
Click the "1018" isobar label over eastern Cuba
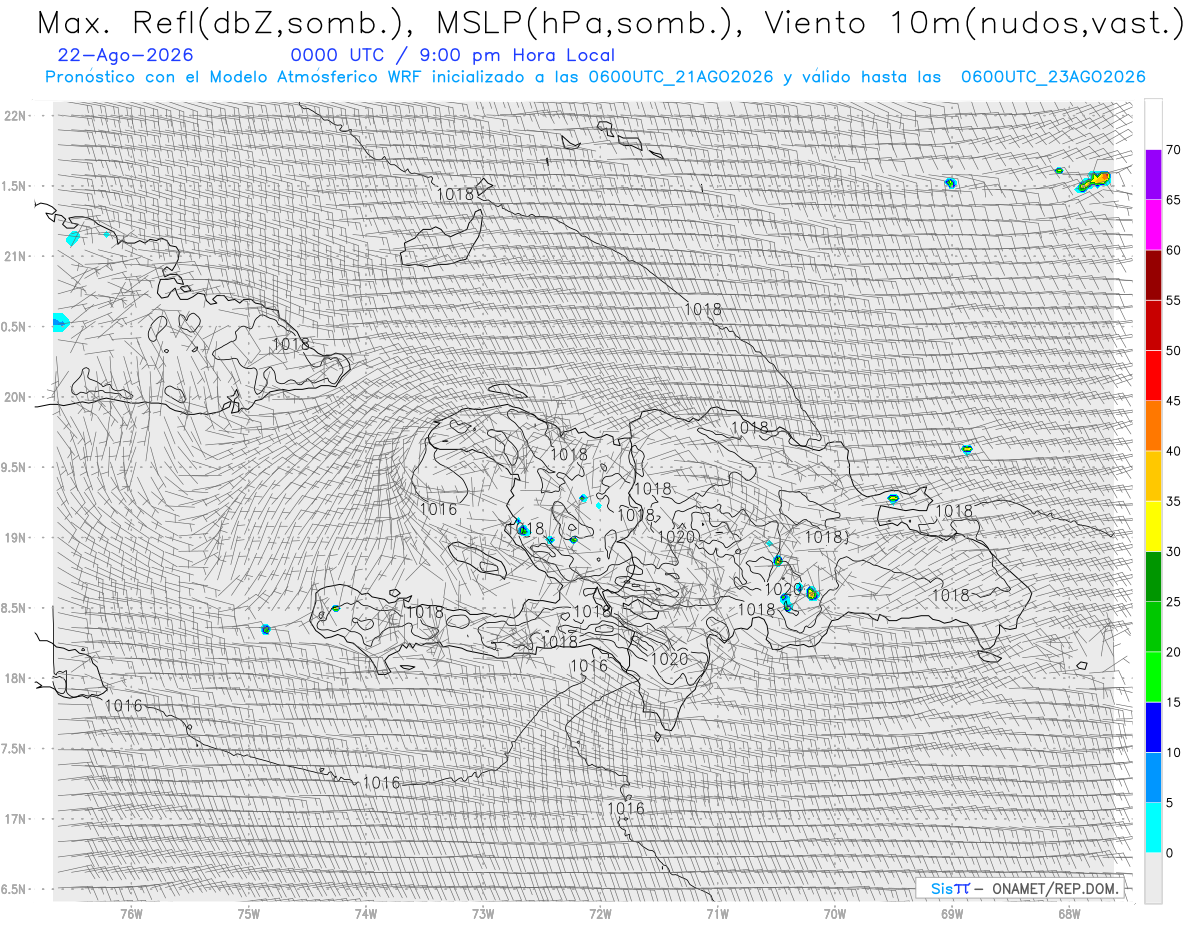tap(291, 344)
